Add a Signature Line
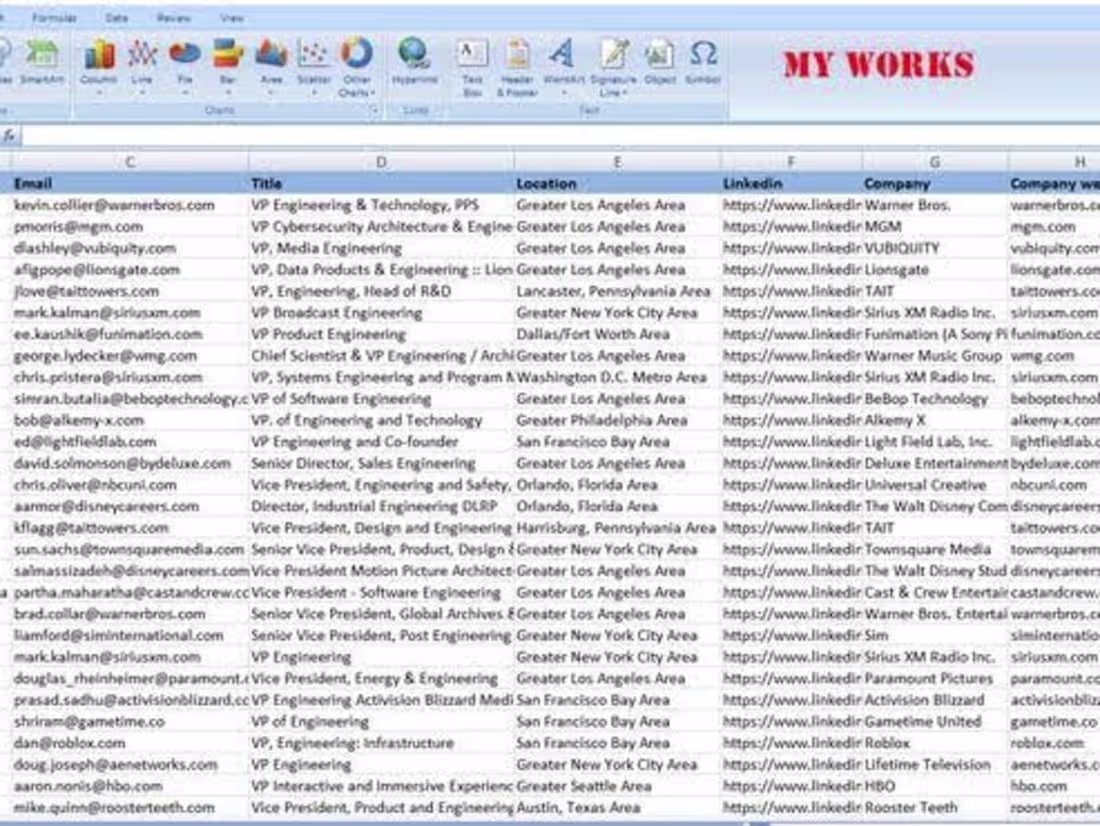 [614, 67]
